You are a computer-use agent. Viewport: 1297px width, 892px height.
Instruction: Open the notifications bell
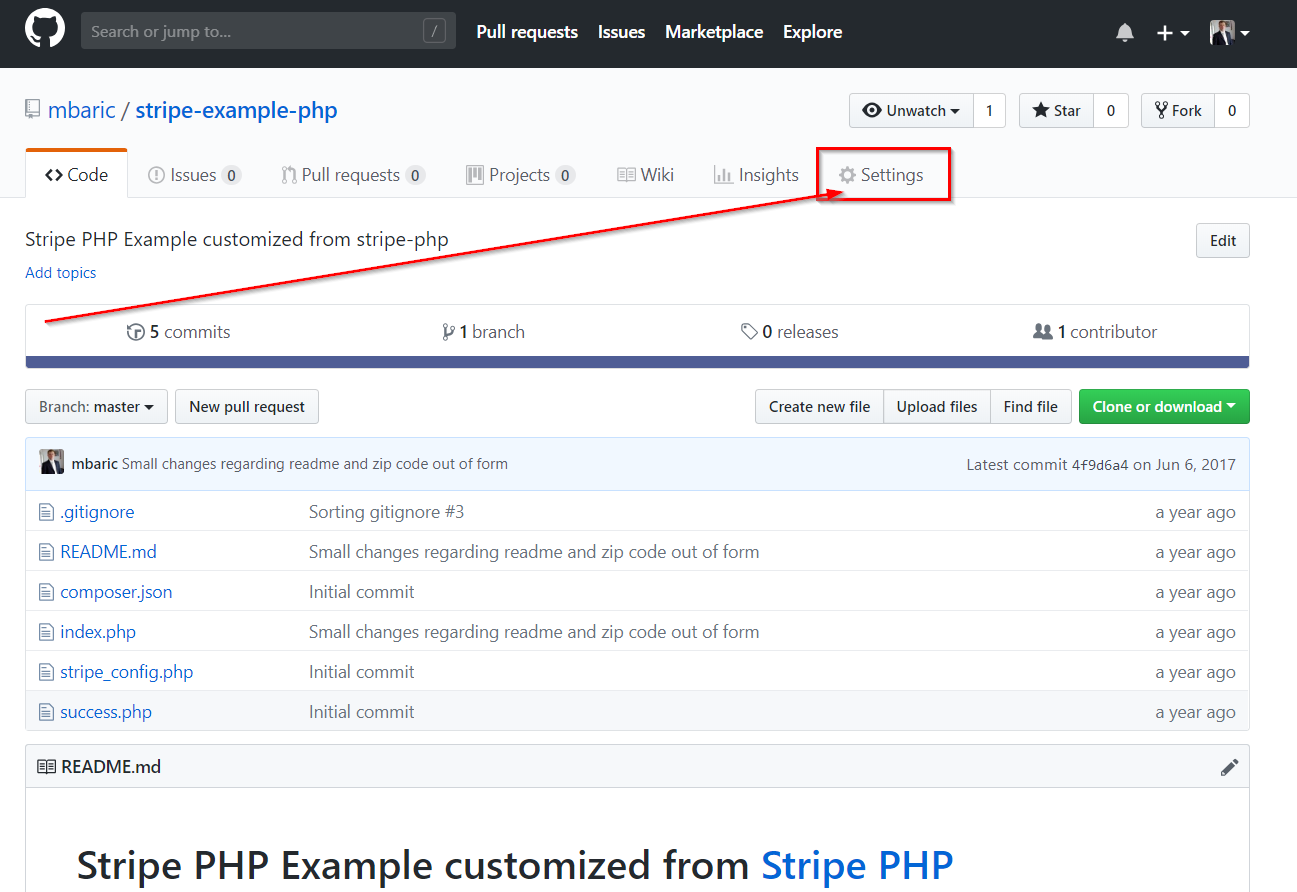point(1125,33)
